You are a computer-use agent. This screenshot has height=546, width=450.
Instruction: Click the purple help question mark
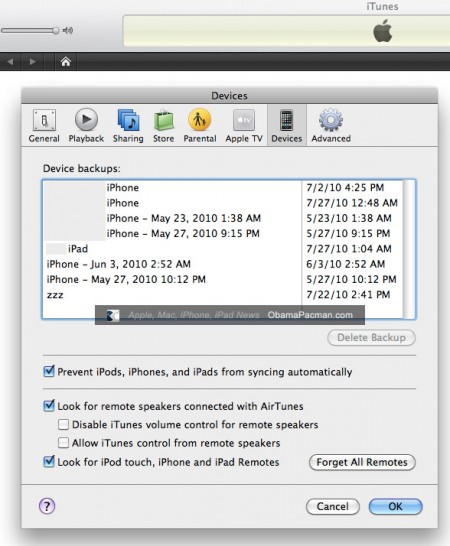click(x=47, y=506)
